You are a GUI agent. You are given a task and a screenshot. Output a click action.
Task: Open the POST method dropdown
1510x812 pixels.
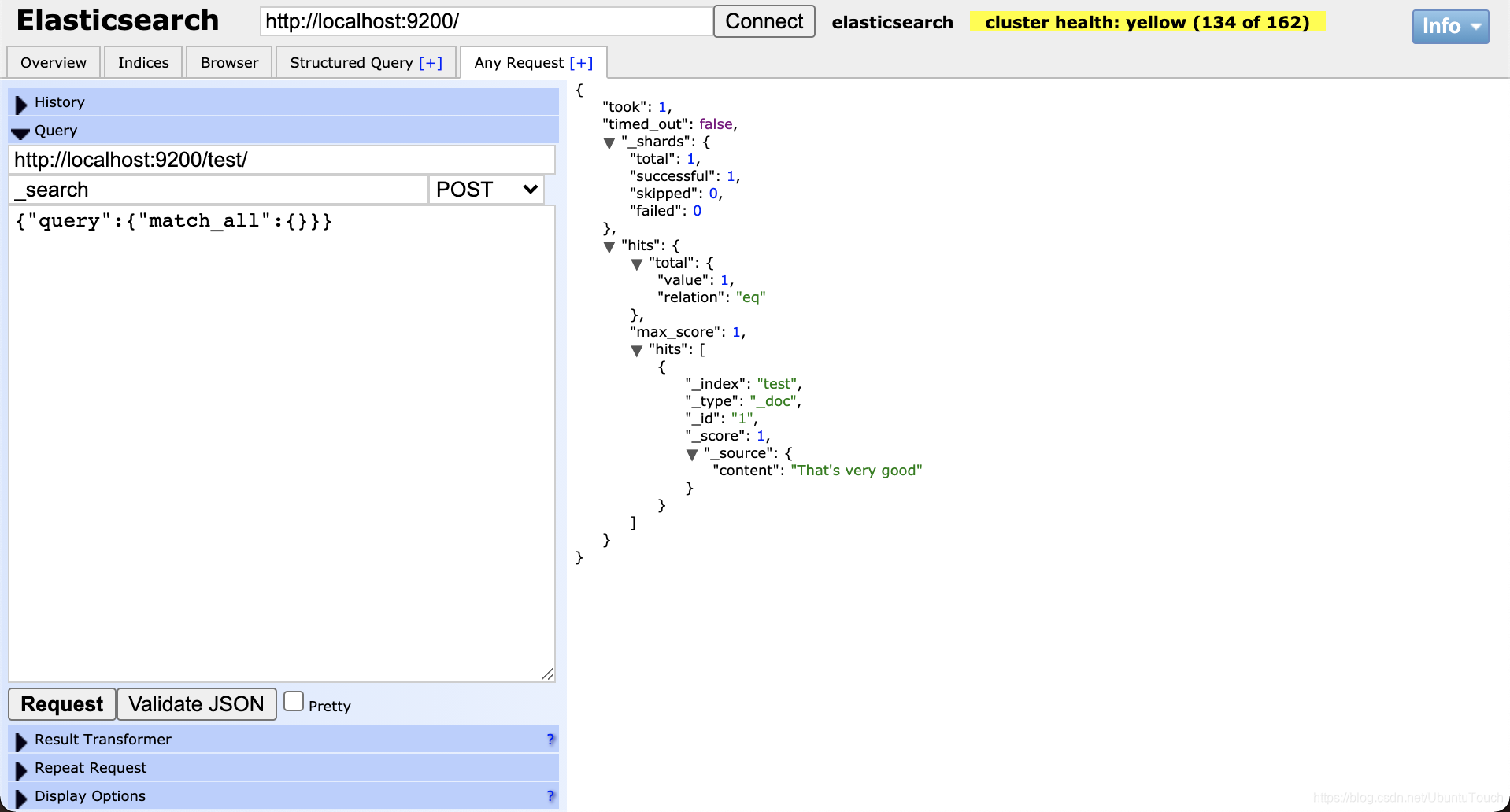tap(485, 190)
